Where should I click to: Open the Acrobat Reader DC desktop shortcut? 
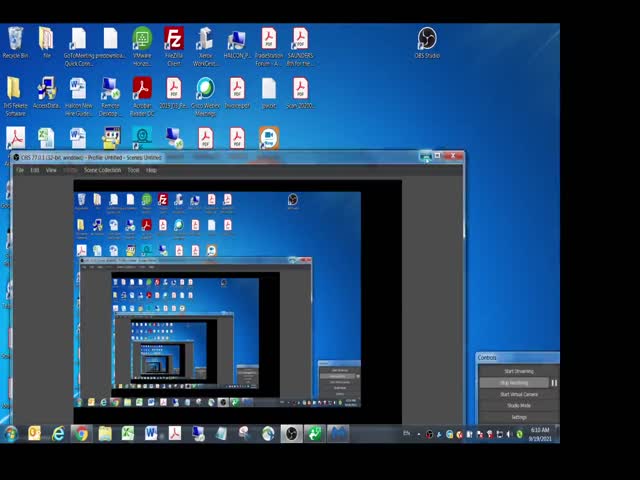pos(142,91)
